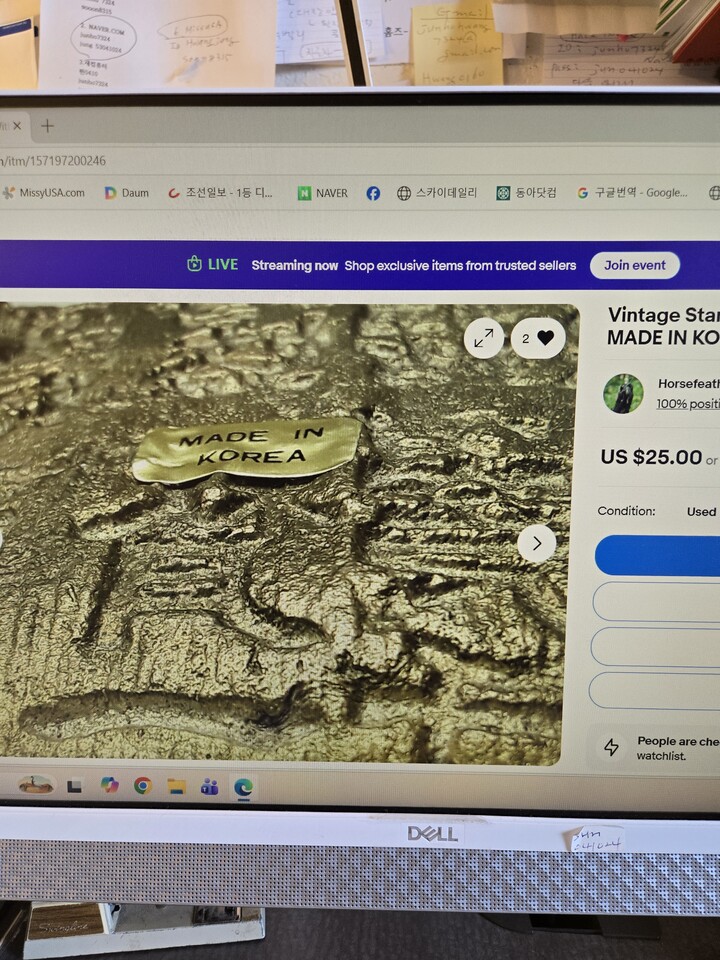
Task: Open File Explorer from the taskbar
Action: (176, 786)
